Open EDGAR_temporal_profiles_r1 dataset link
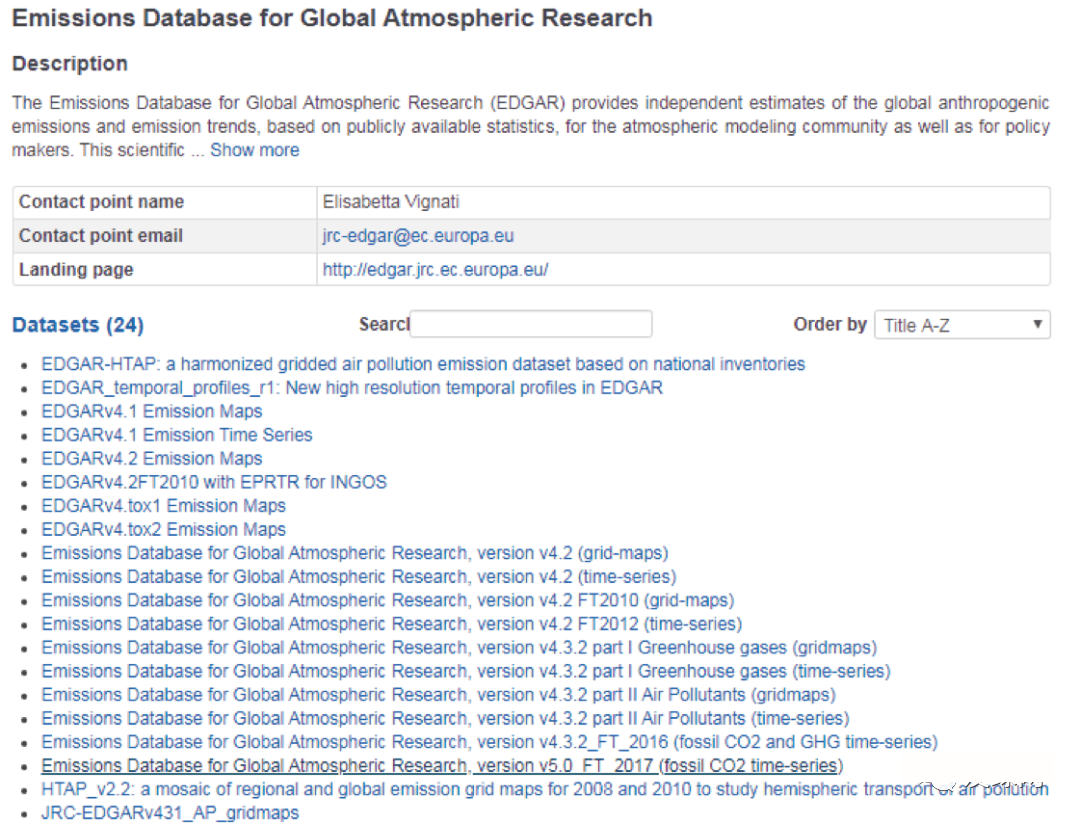The height and width of the screenshot is (824, 1080). (x=352, y=387)
